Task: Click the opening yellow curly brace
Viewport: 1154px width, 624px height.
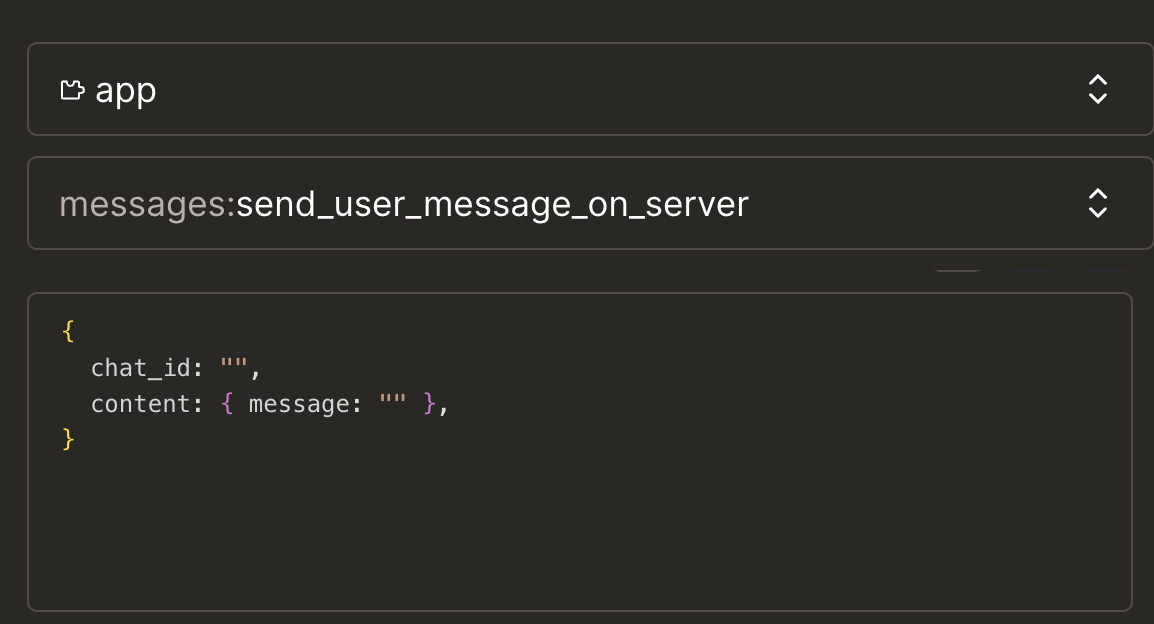Action: coord(68,332)
